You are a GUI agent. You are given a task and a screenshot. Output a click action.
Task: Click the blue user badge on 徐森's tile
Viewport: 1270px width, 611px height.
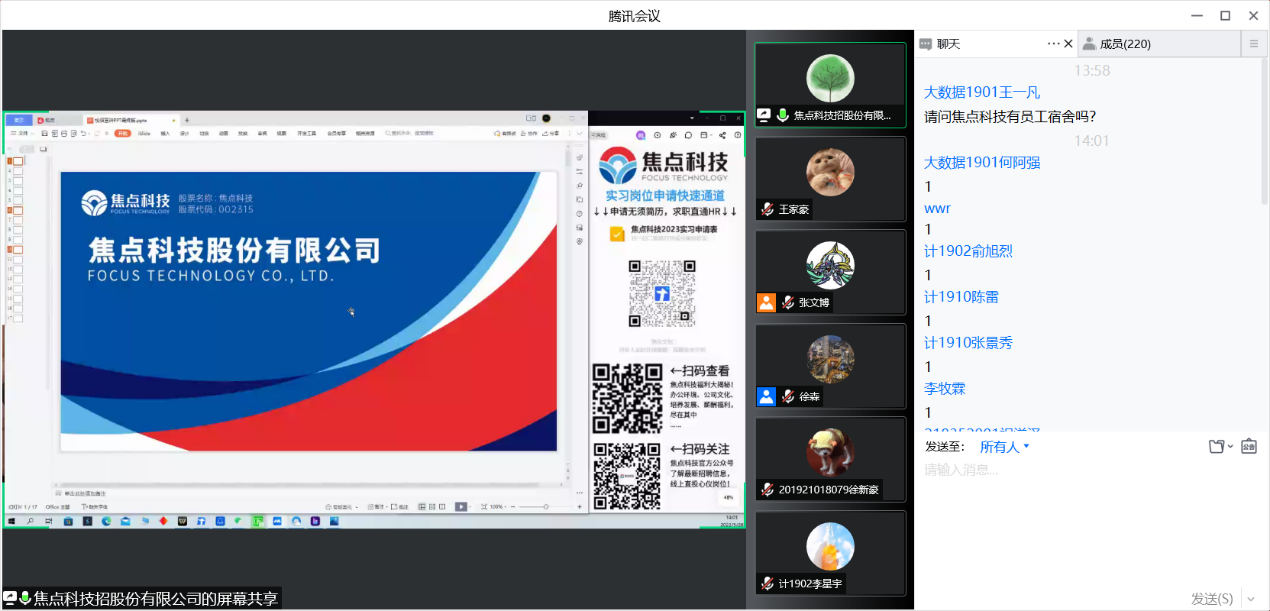coord(766,397)
